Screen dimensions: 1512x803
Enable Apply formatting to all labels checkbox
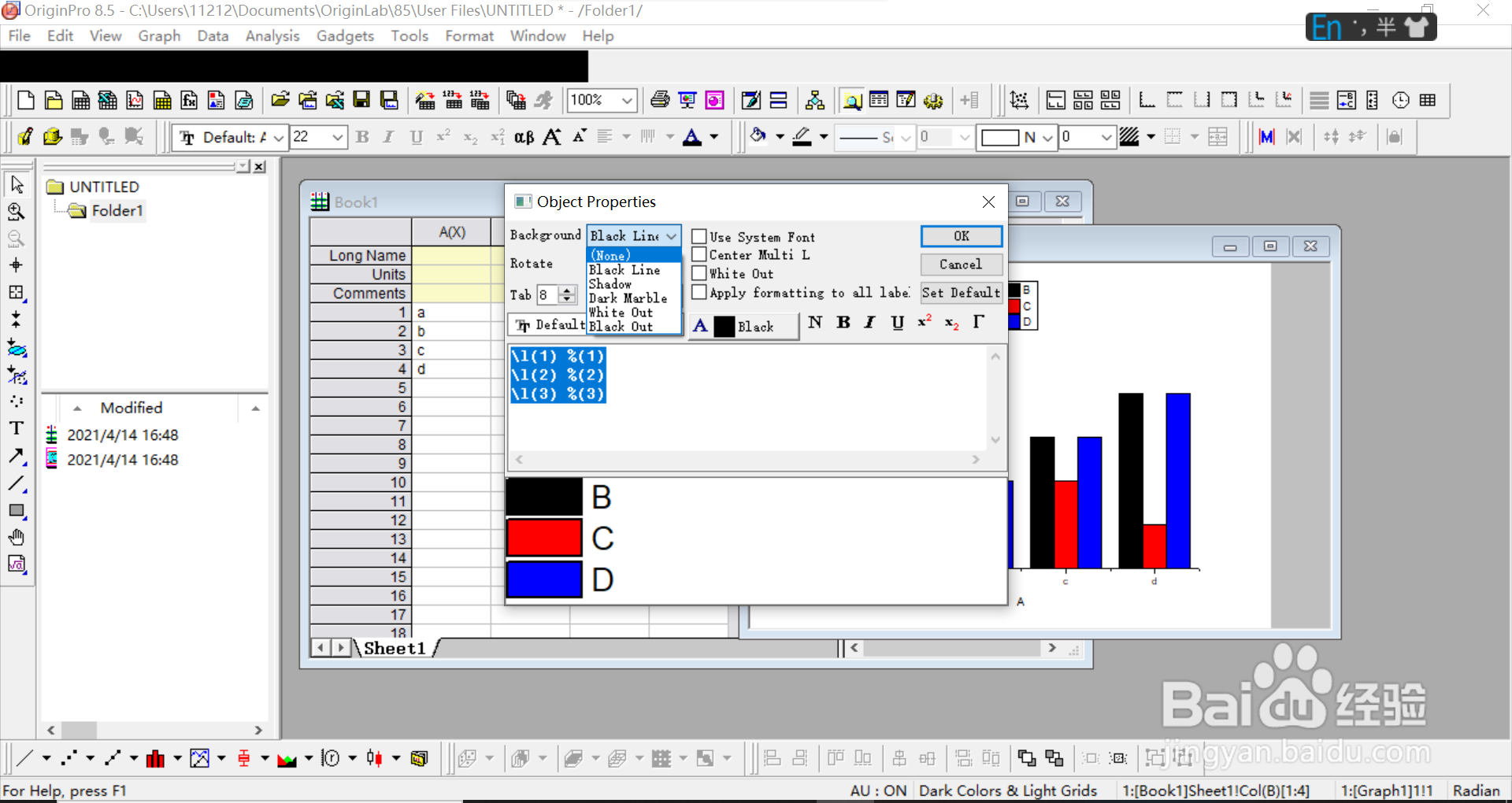pos(699,292)
